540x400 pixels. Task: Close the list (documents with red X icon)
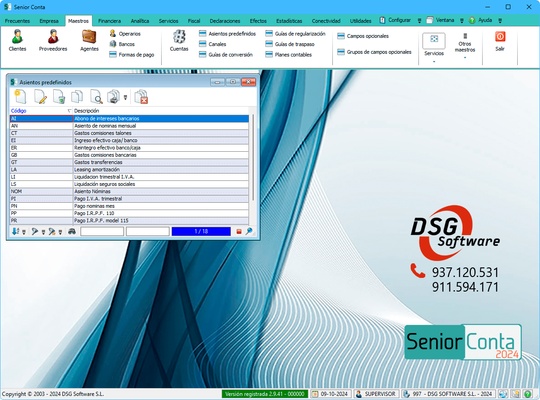tap(141, 96)
